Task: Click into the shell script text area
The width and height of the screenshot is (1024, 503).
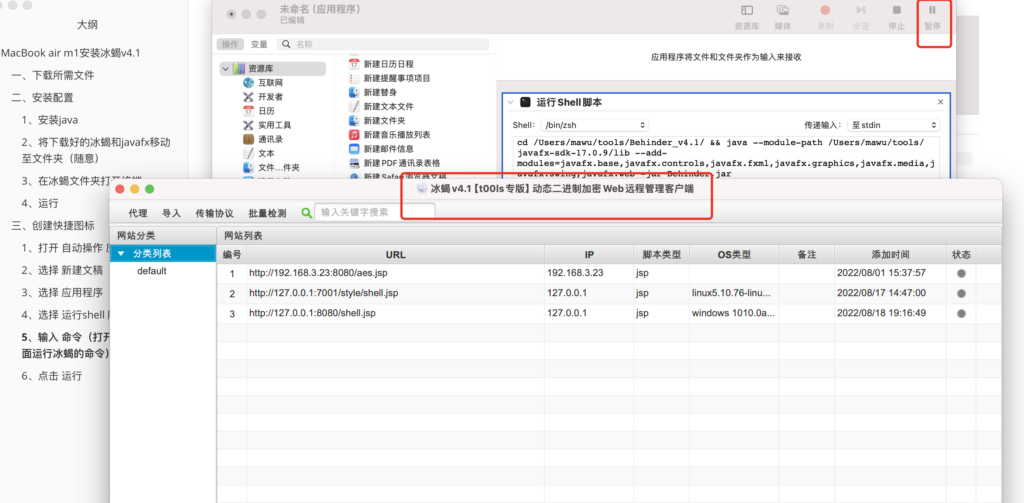Action: 726,157
